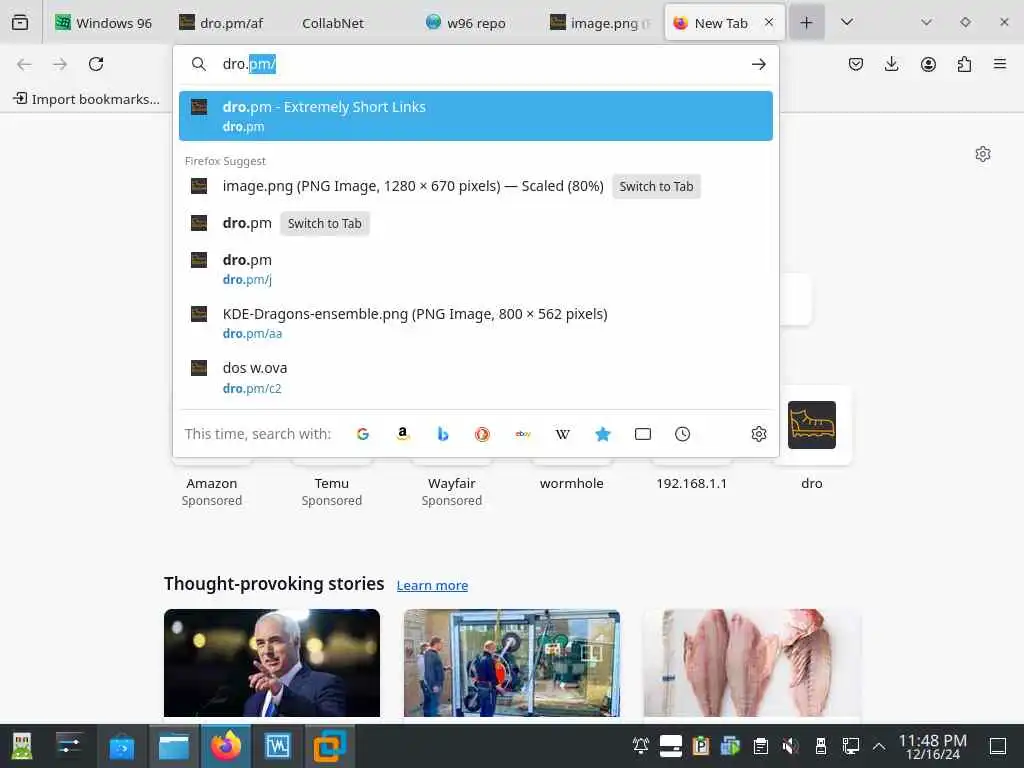Viewport: 1024px width, 768px height.
Task: Search with eBay this time
Action: pos(522,434)
